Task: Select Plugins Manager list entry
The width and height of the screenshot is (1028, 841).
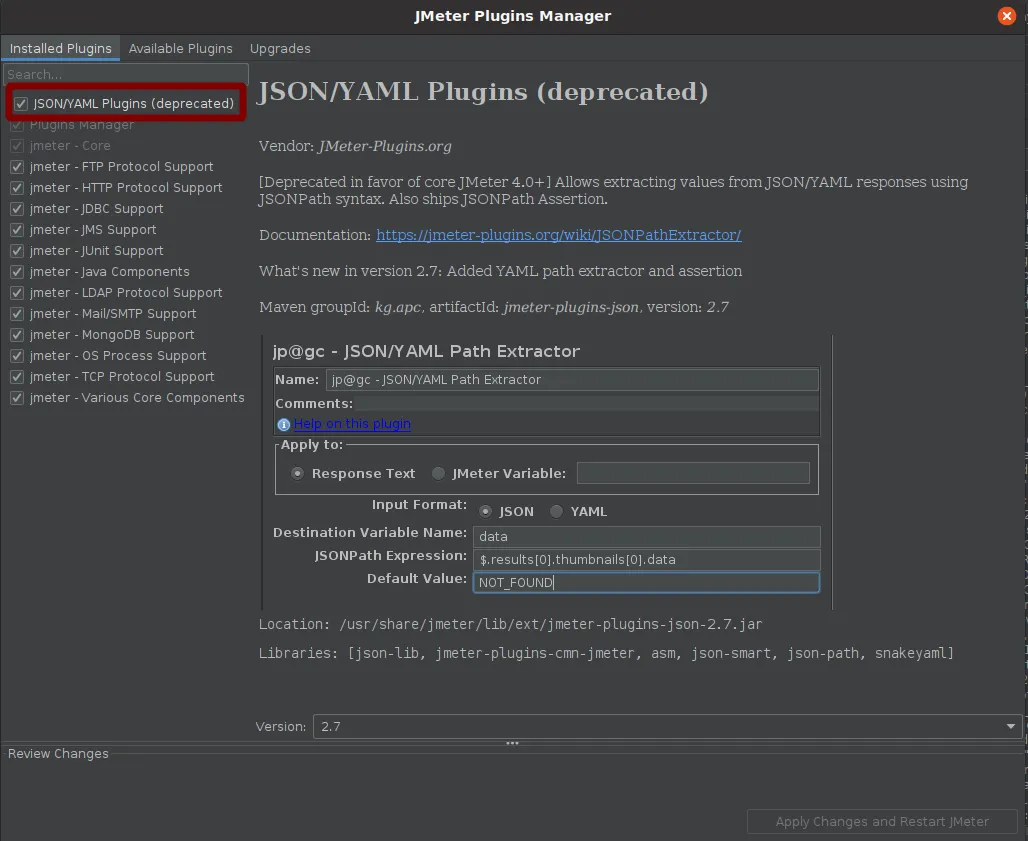Action: (x=81, y=125)
